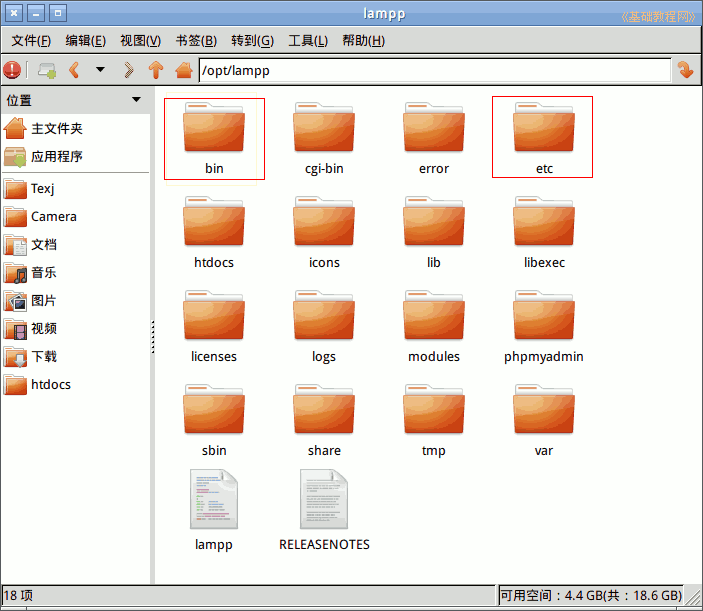Image resolution: width=703 pixels, height=611 pixels.
Task: Open the 文件(F) menu
Action: (31, 41)
